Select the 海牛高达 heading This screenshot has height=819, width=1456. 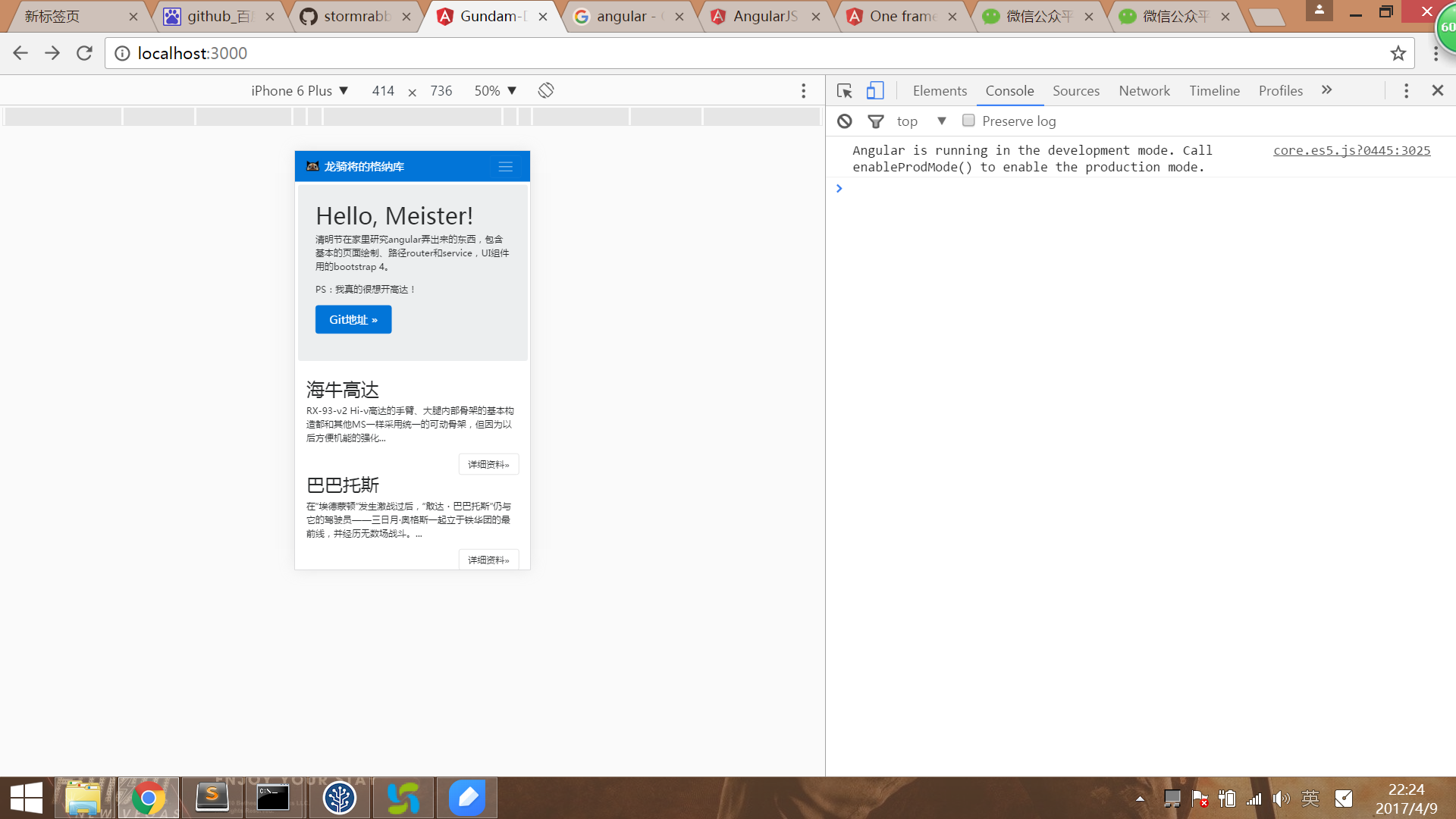coord(343,390)
